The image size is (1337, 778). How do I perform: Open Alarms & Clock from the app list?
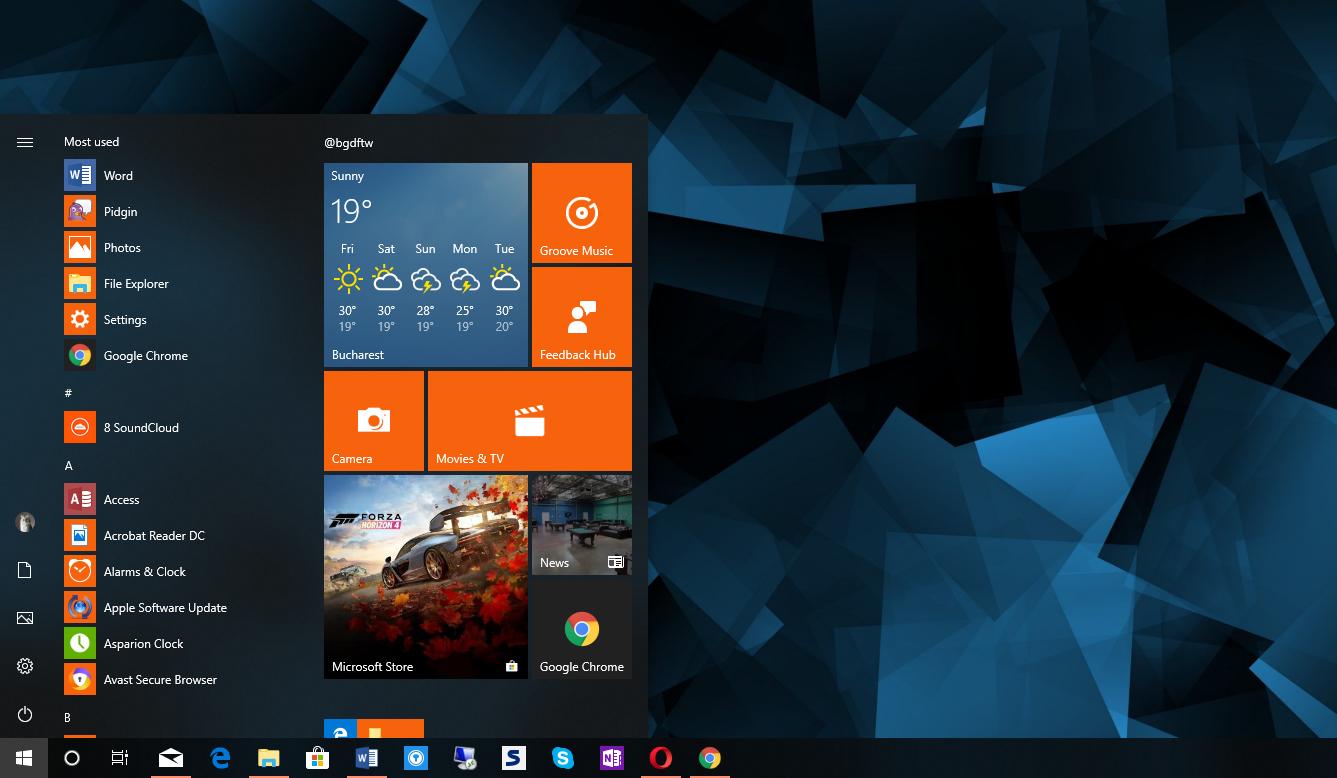[x=180, y=572]
